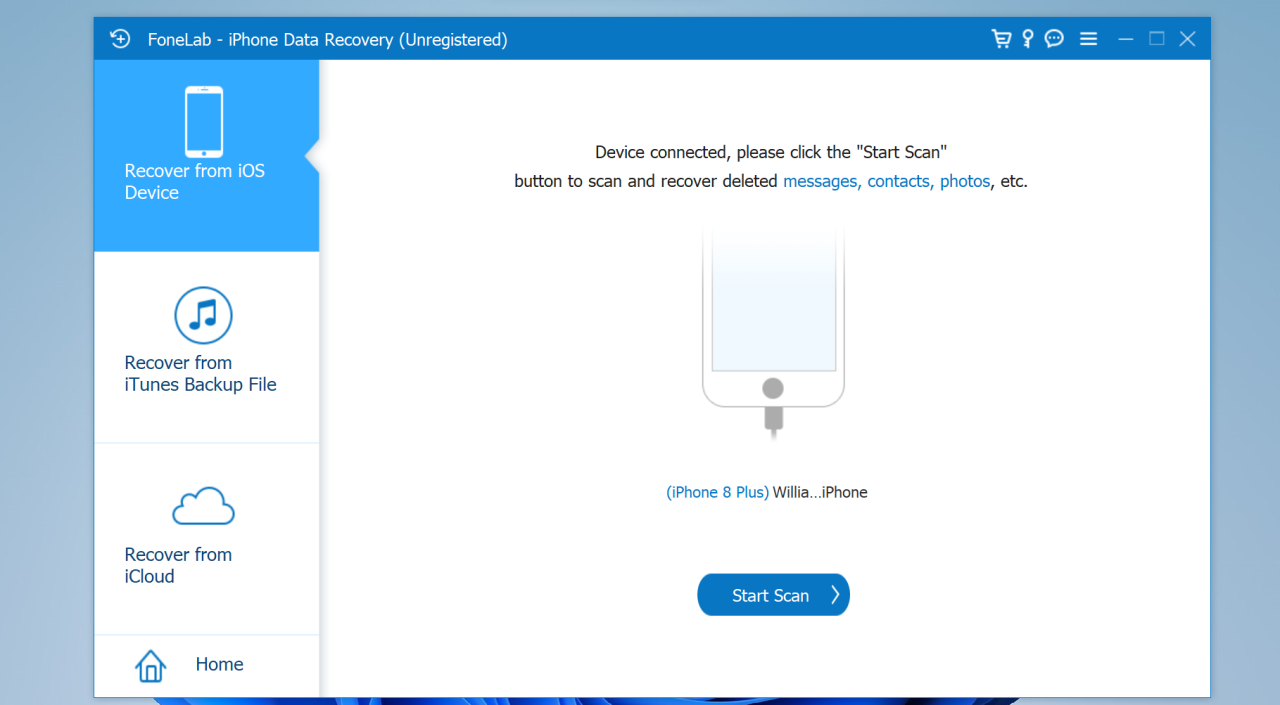1280x705 pixels.
Task: Click the "contacts" link
Action: (x=899, y=181)
